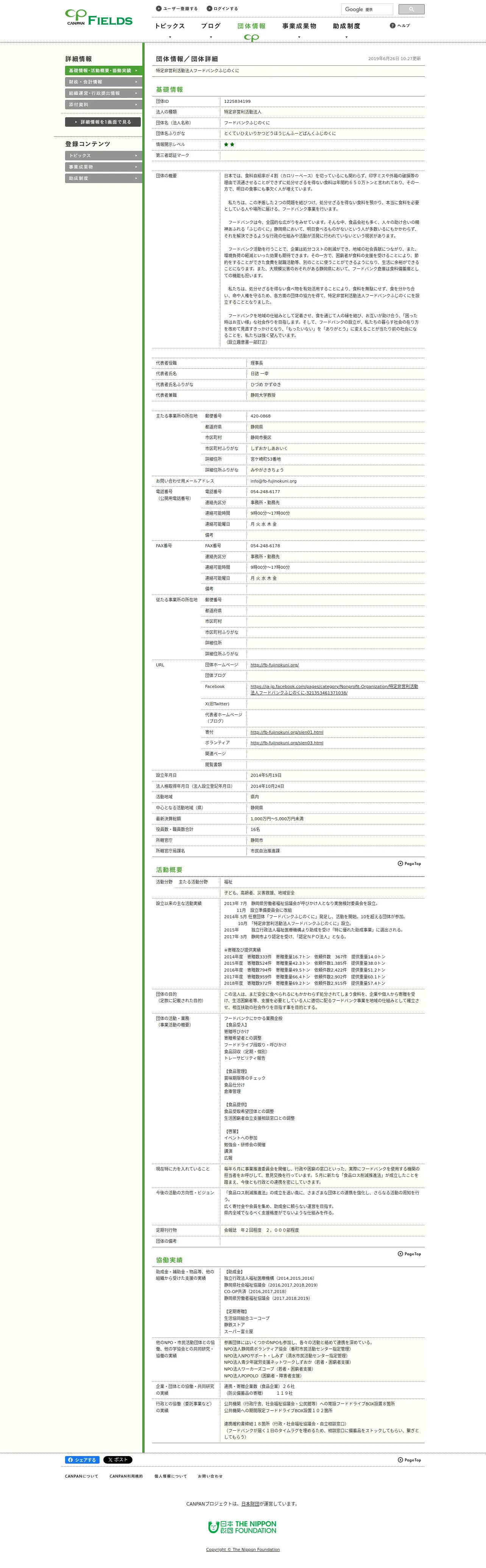Open 事業成果物 under 登録コンテンツ sidebar
The height and width of the screenshot is (1568, 486).
click(x=103, y=167)
